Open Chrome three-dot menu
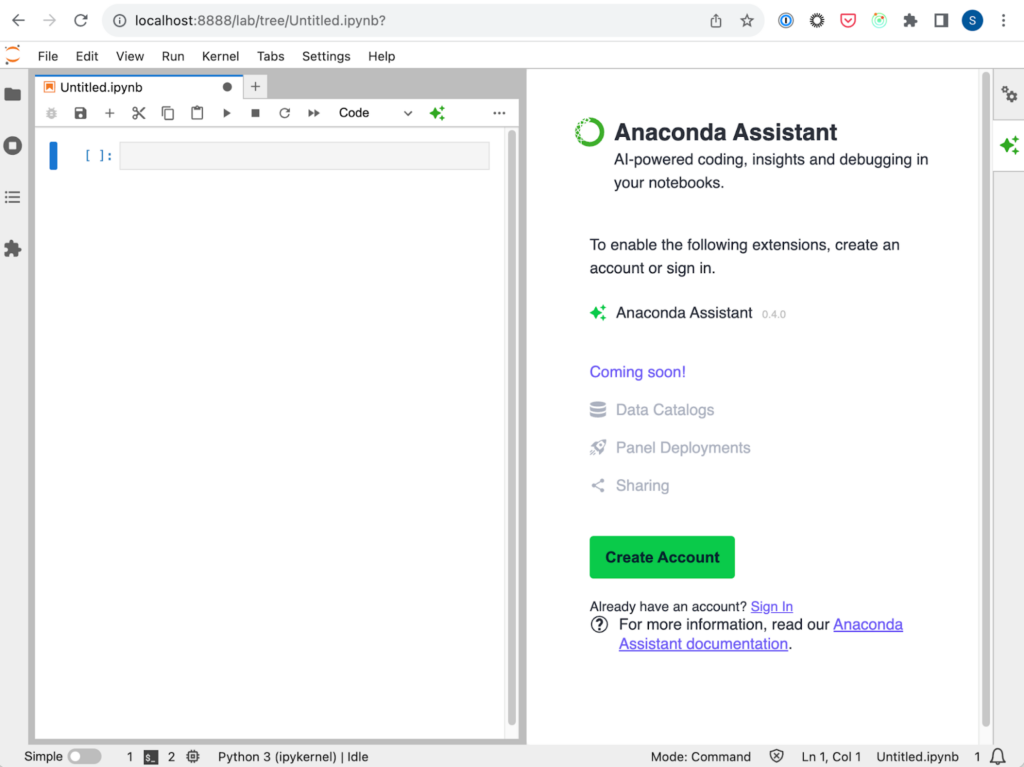 pos(1004,21)
